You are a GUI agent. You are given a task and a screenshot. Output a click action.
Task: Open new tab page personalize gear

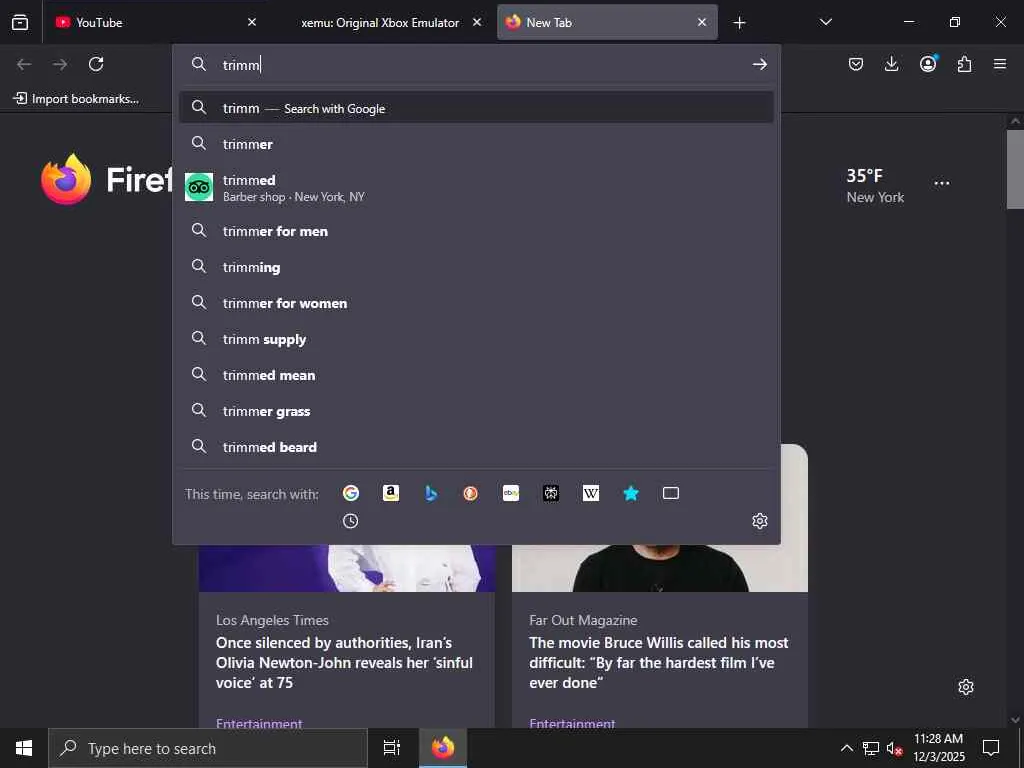[x=966, y=687]
